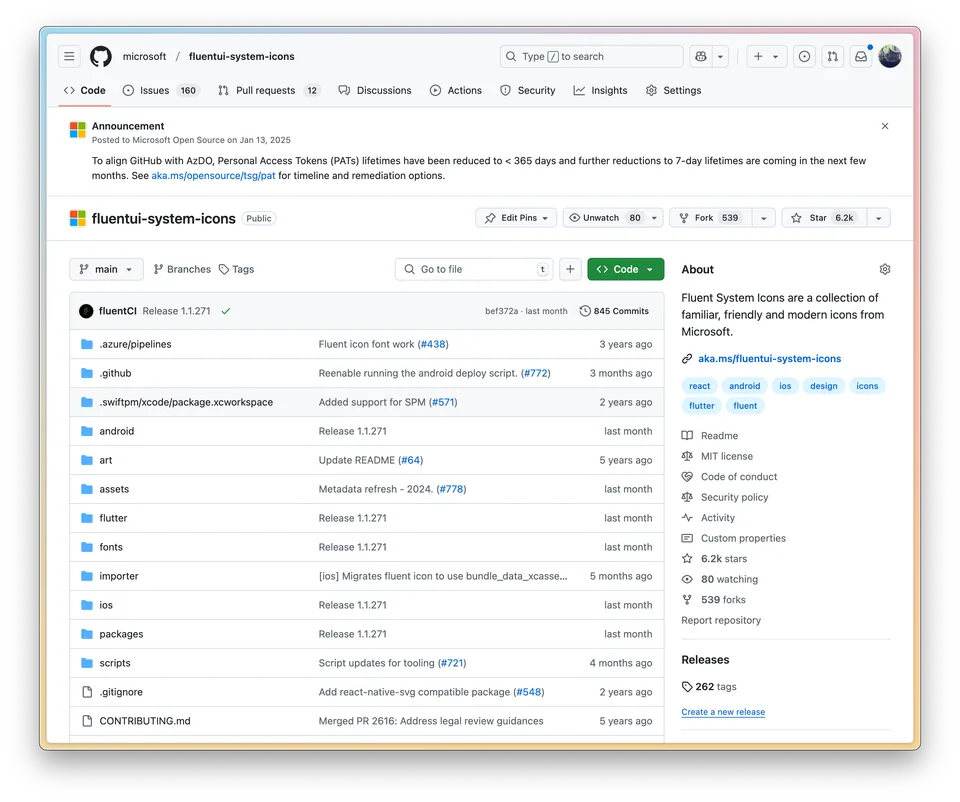Expand the Unwatch options dropdown arrow
The width and height of the screenshot is (960, 802).
tap(654, 218)
